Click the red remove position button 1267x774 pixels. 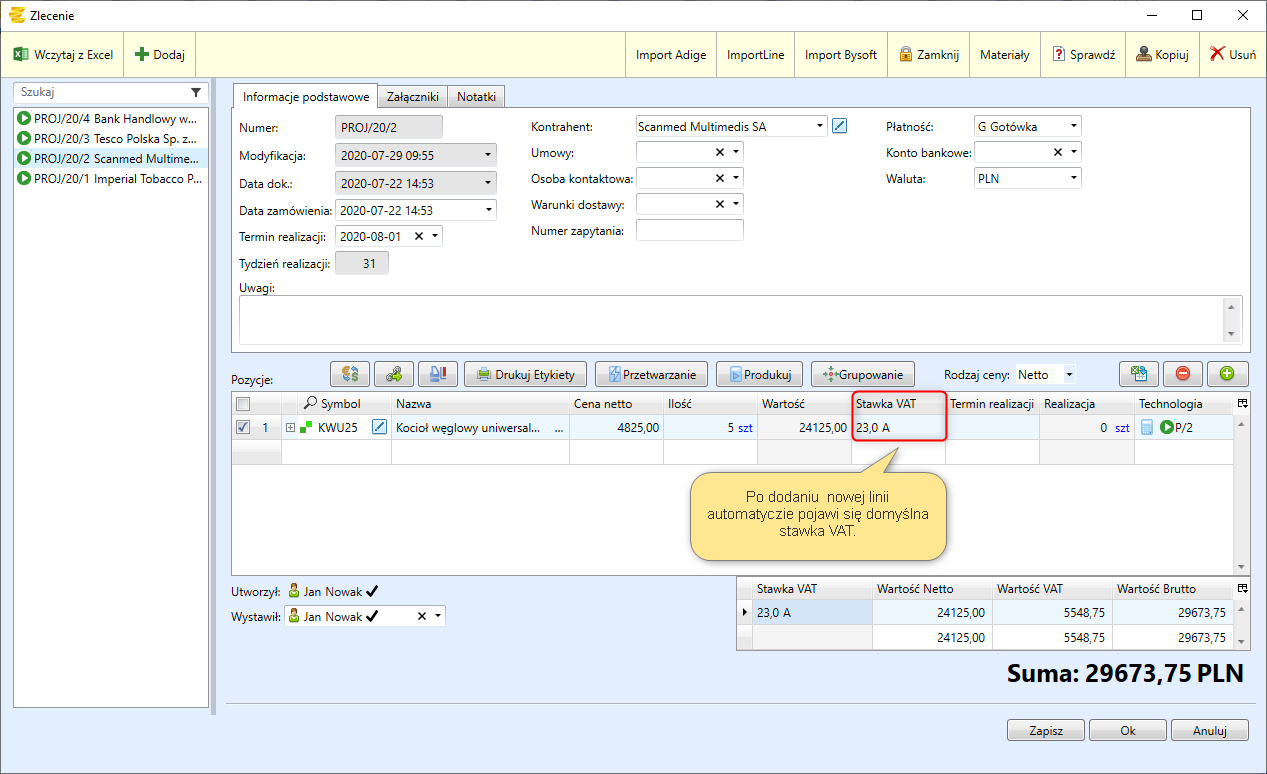coord(1183,374)
